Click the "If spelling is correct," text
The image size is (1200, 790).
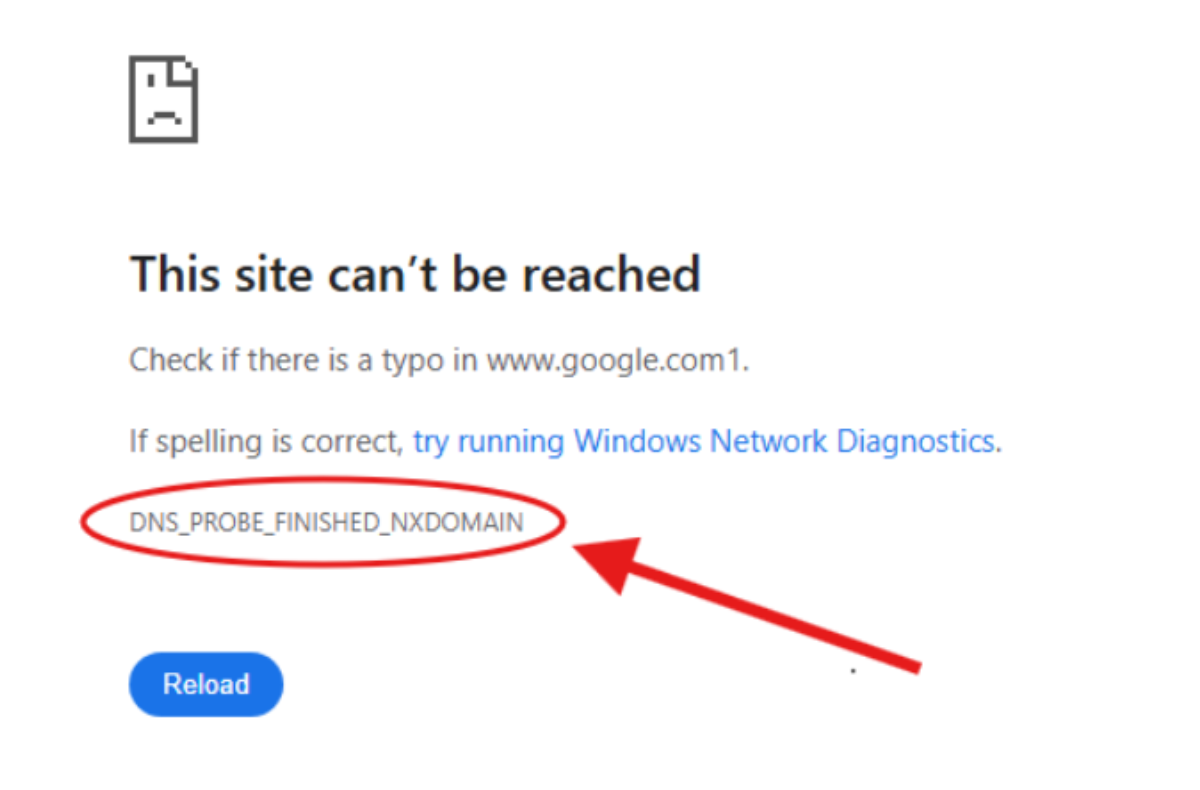[266, 441]
